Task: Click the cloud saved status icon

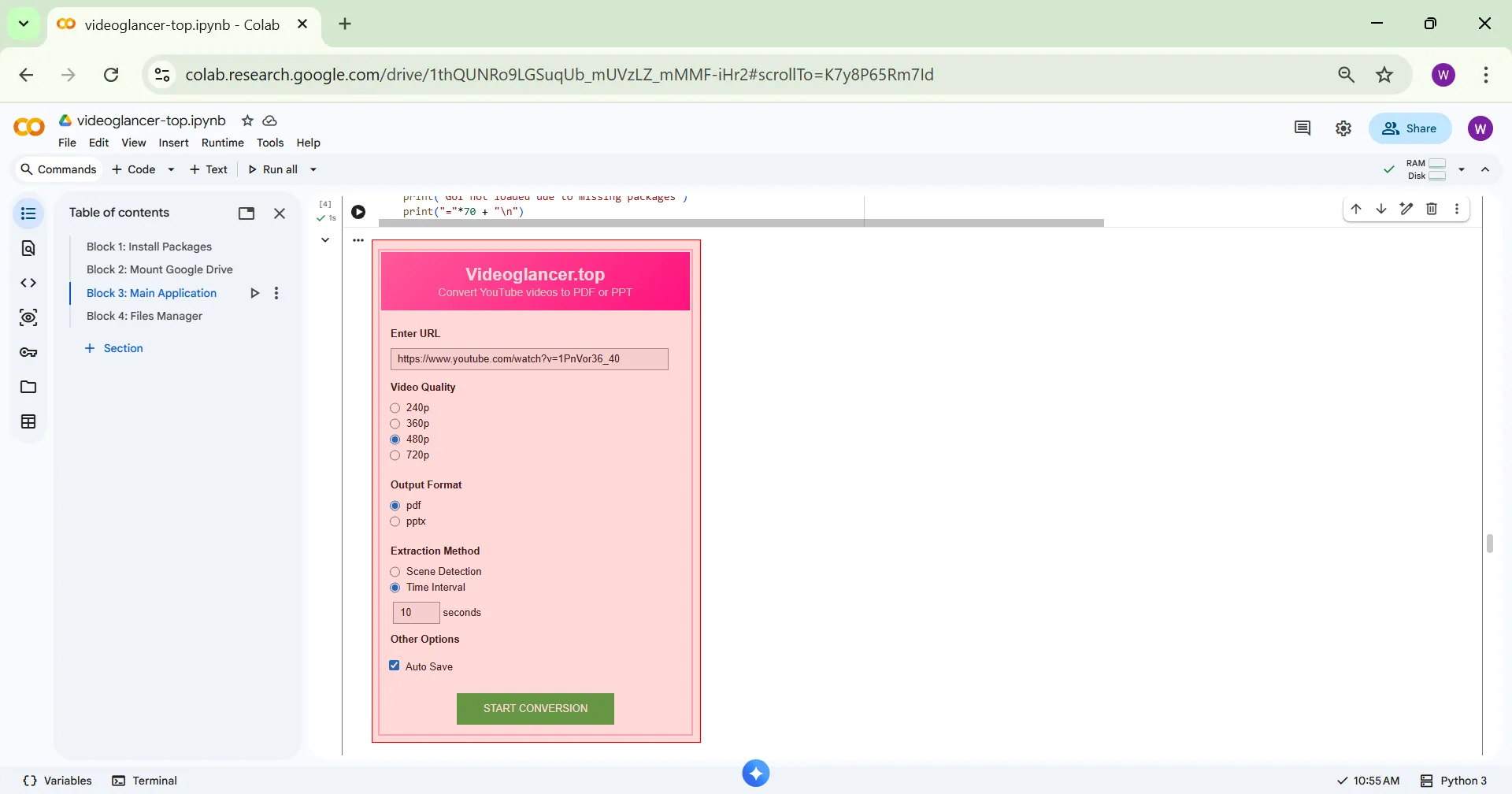Action: pyautogui.click(x=269, y=121)
